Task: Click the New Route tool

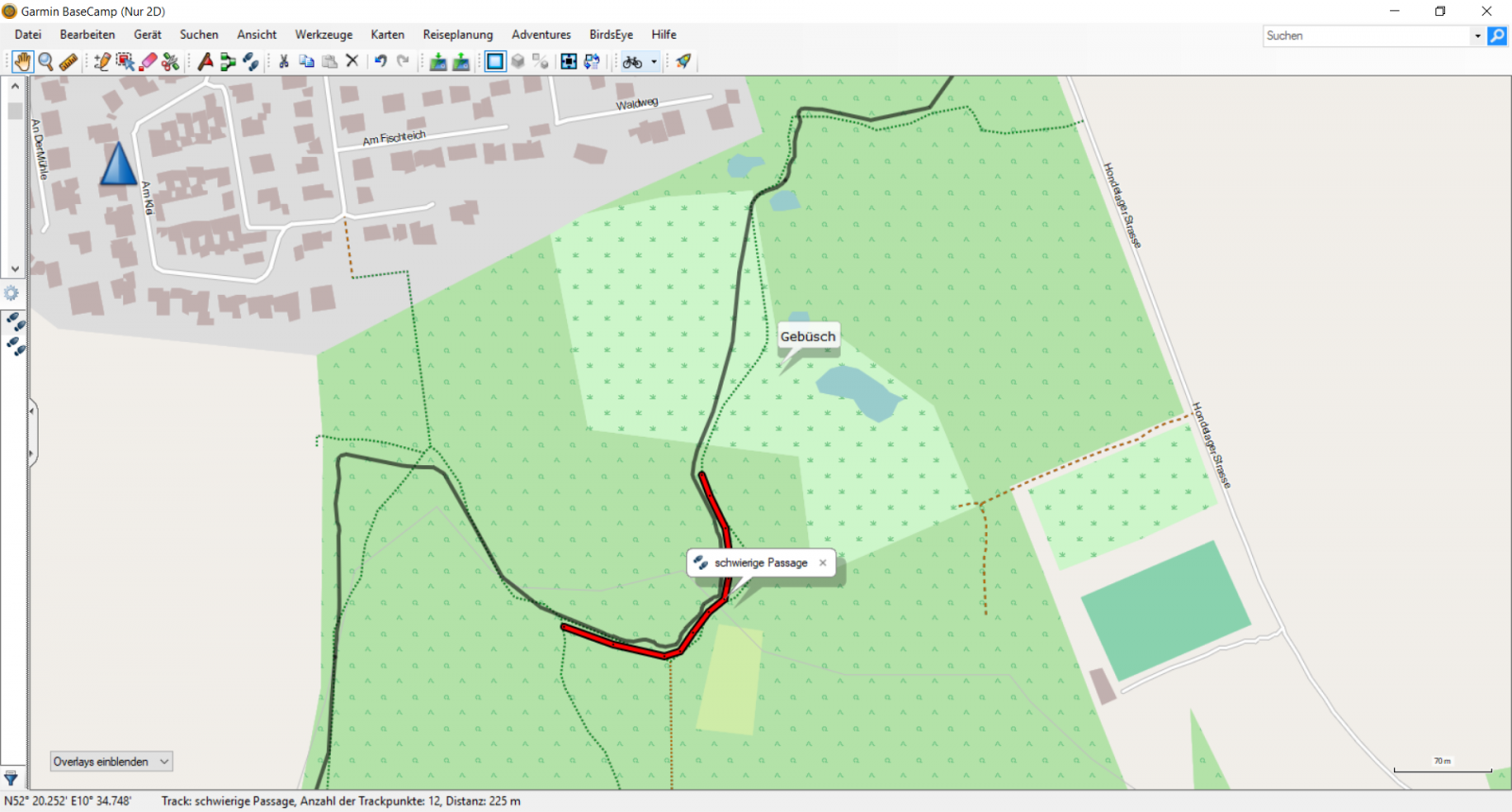Action: tap(228, 61)
